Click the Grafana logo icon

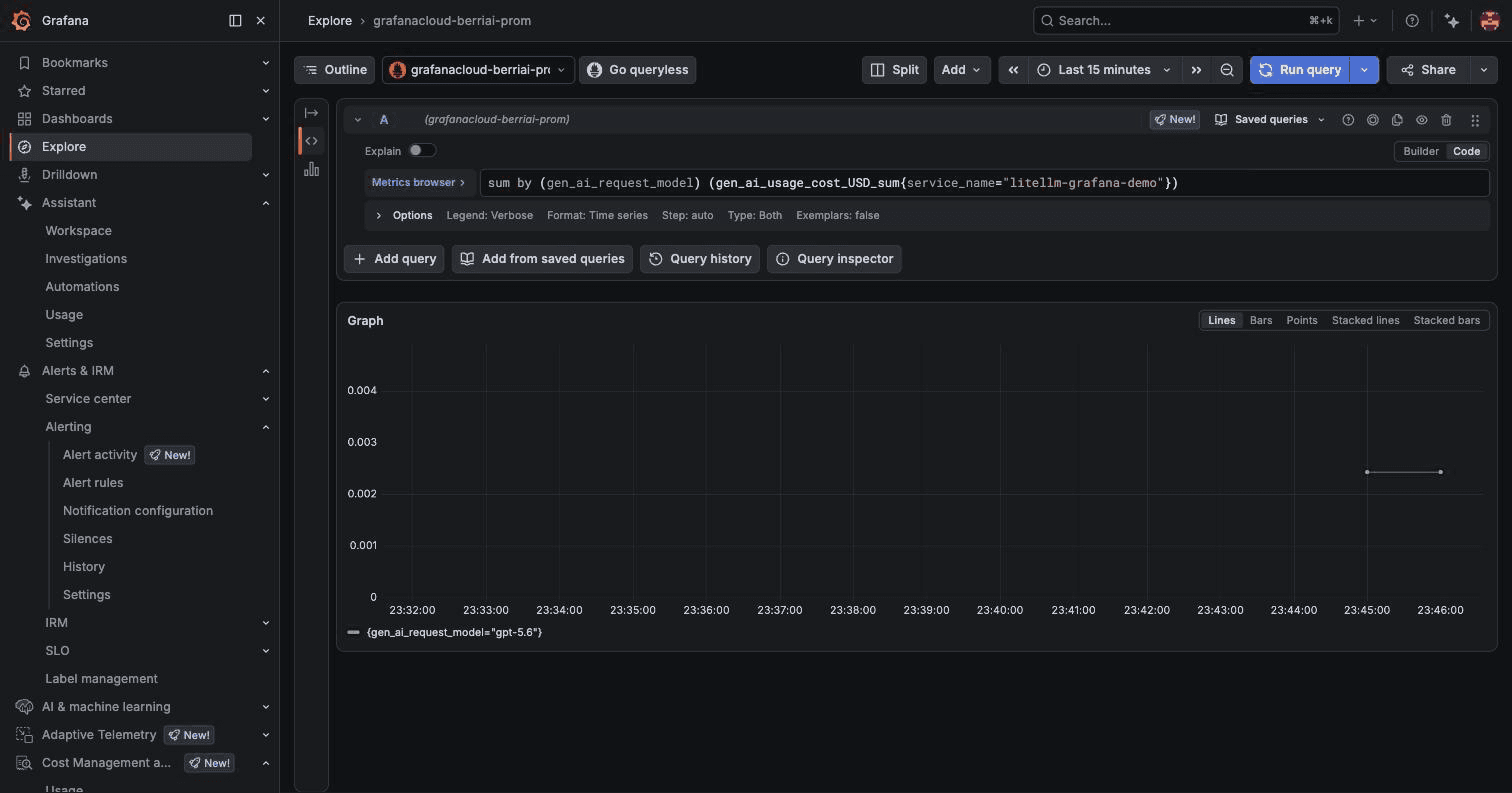point(21,20)
